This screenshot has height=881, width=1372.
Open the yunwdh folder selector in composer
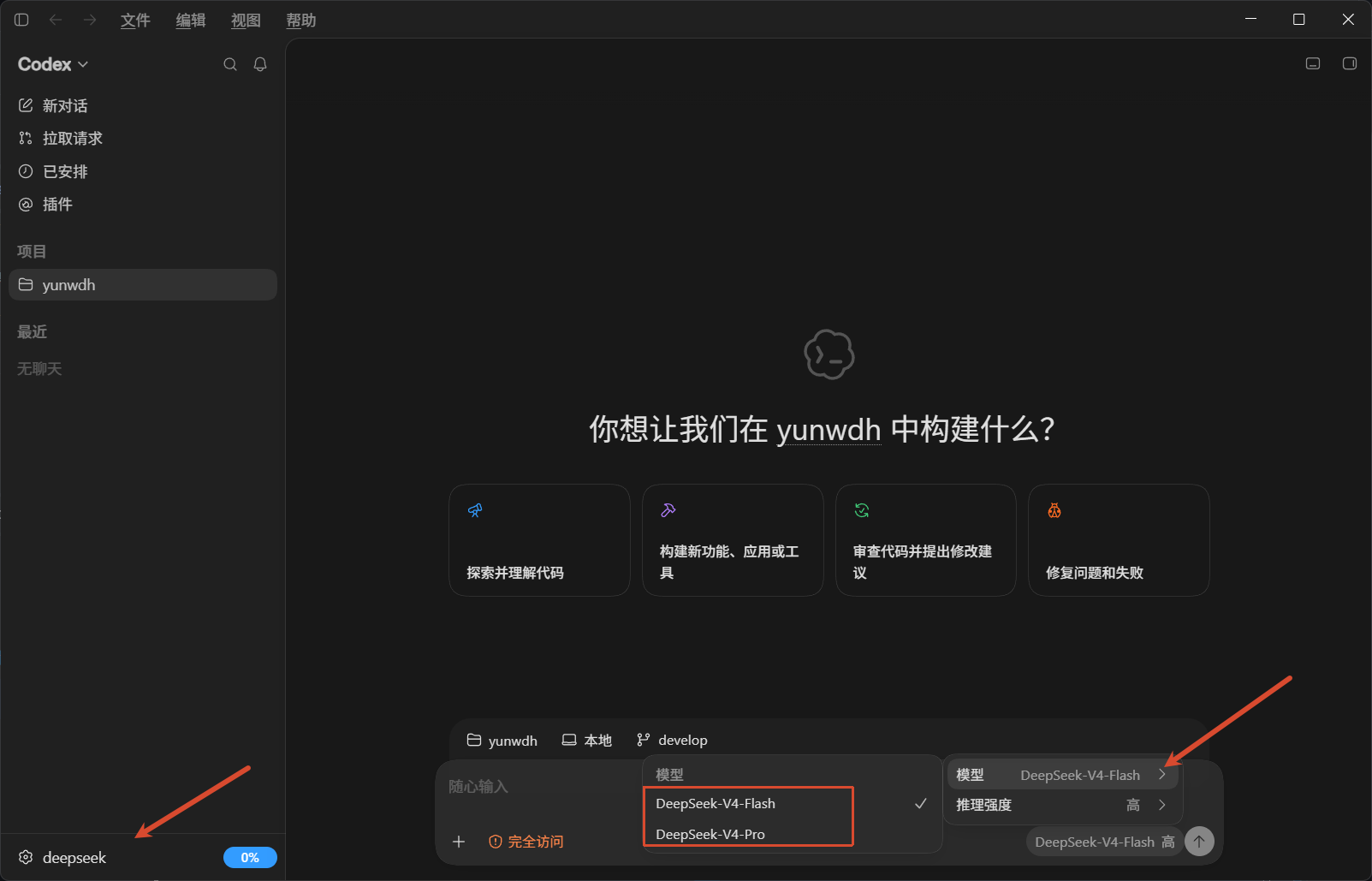(x=502, y=740)
